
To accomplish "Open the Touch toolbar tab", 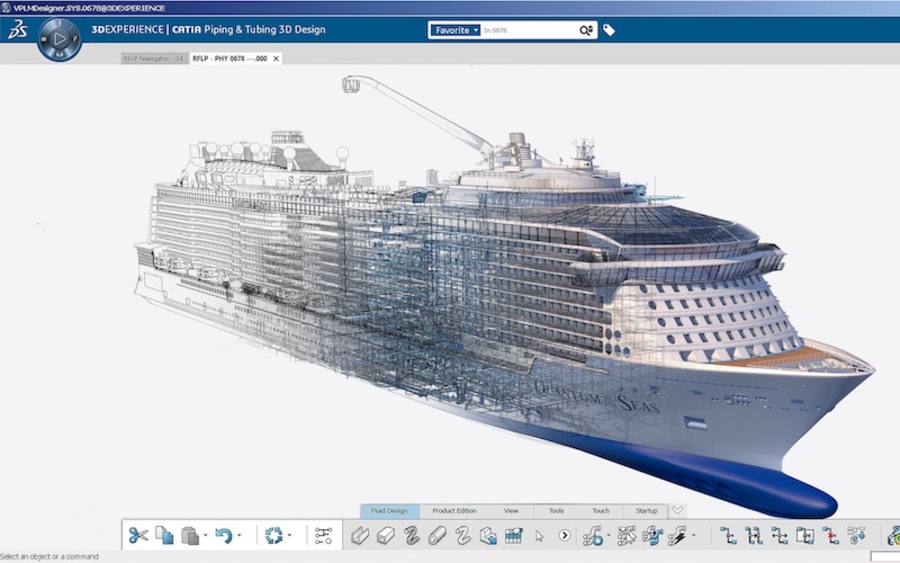I will pyautogui.click(x=601, y=511).
